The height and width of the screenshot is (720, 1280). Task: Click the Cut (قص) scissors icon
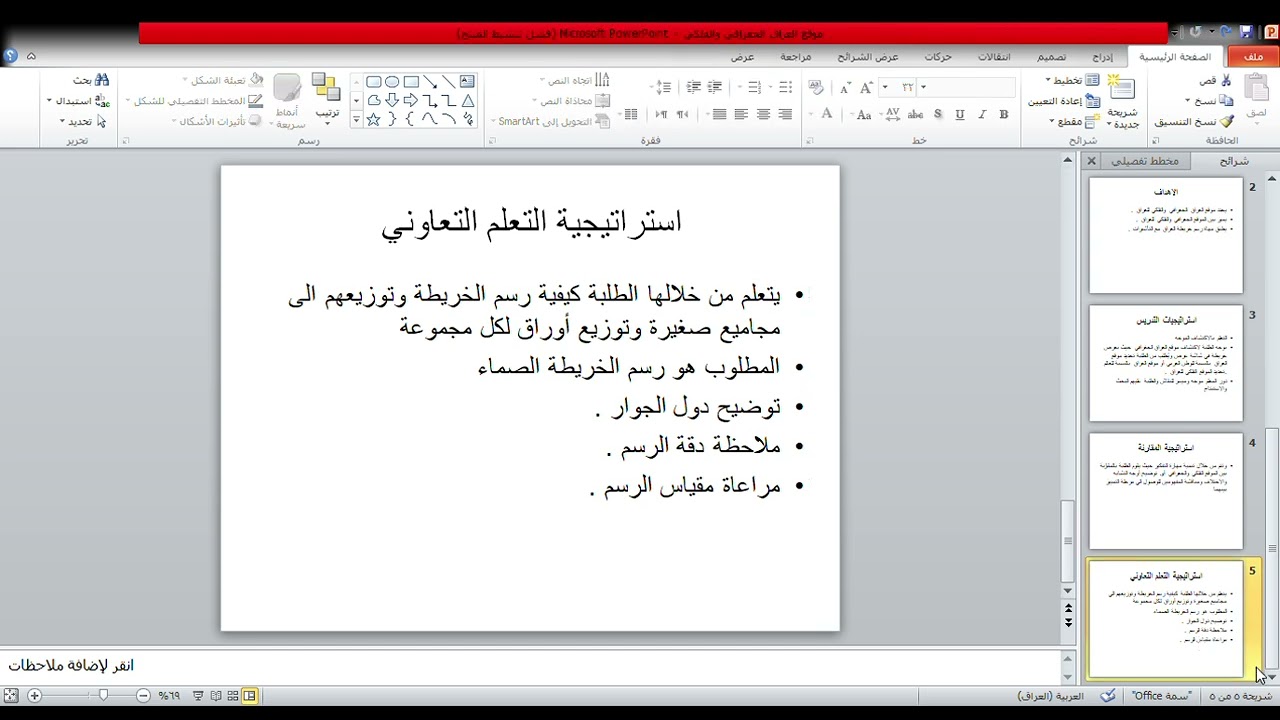point(1227,80)
